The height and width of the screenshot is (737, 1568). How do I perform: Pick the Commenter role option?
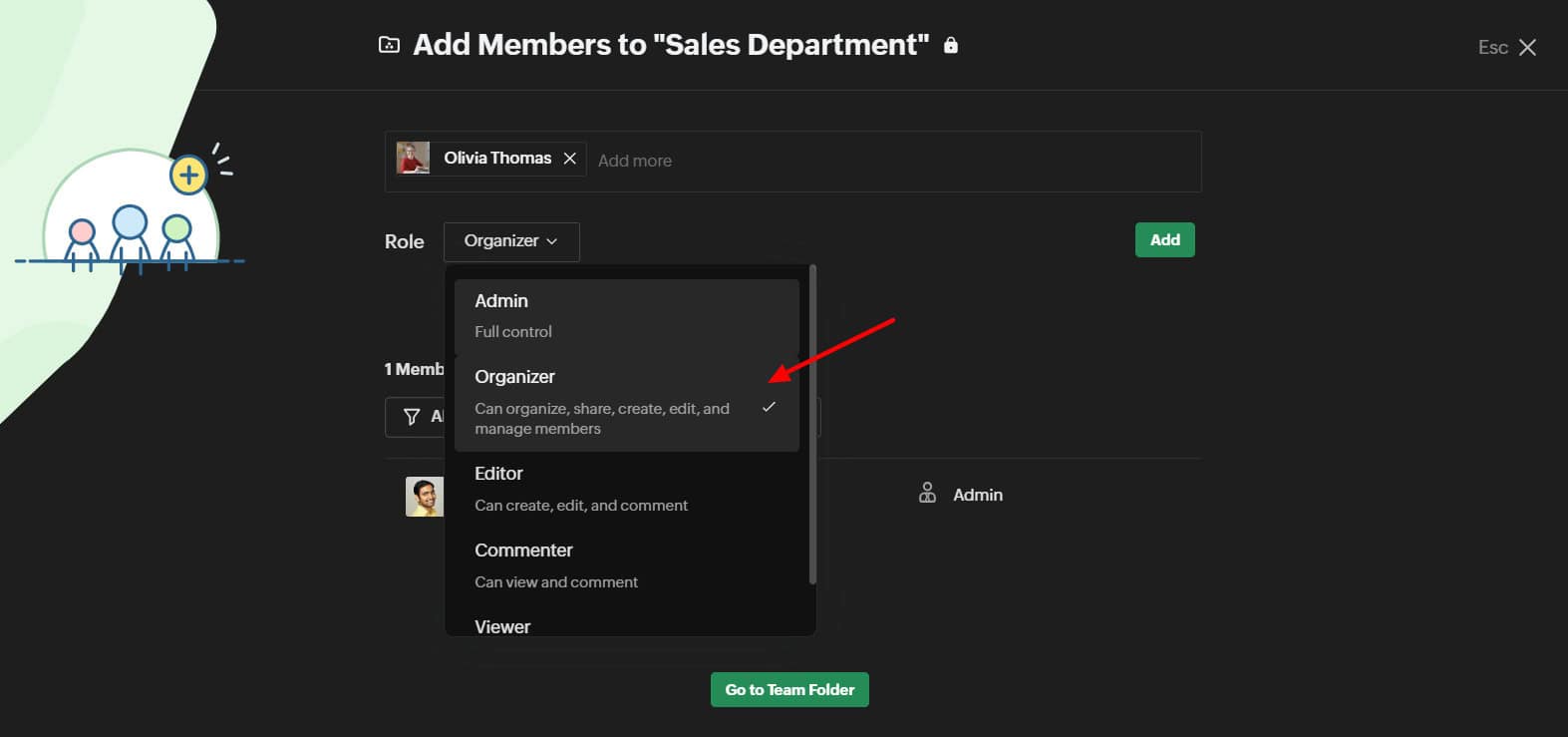[x=626, y=565]
